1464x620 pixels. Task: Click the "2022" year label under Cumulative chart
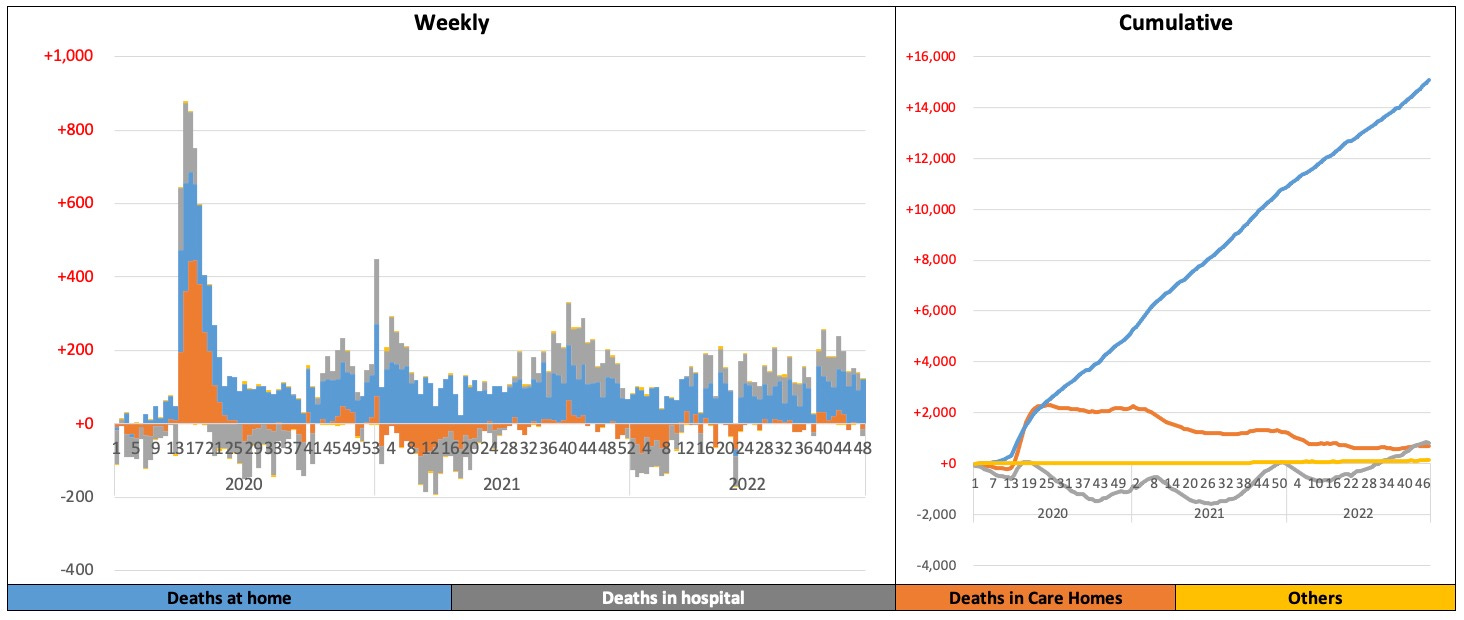pyautogui.click(x=1358, y=513)
